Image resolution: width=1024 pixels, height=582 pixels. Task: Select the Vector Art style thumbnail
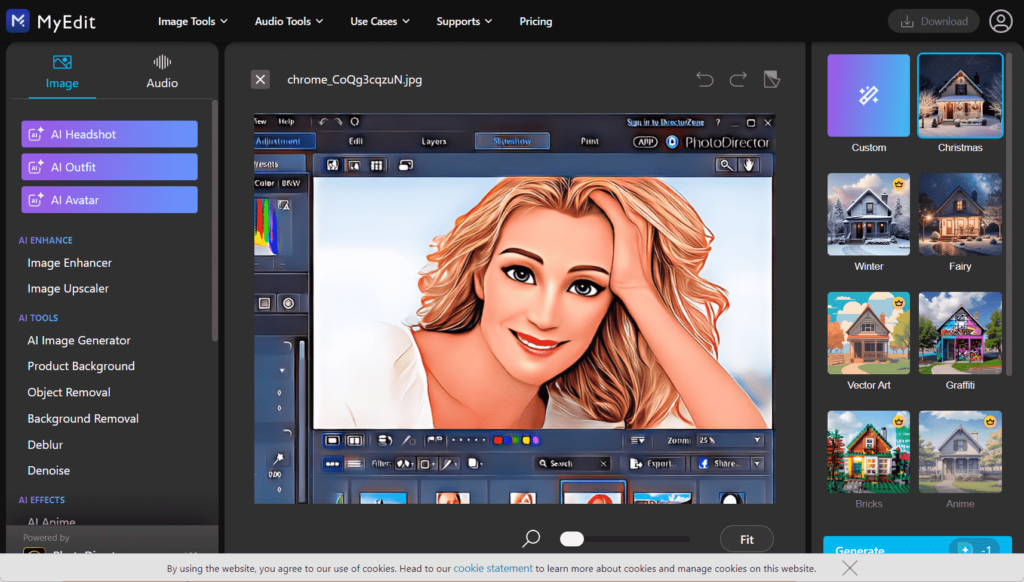tap(869, 333)
